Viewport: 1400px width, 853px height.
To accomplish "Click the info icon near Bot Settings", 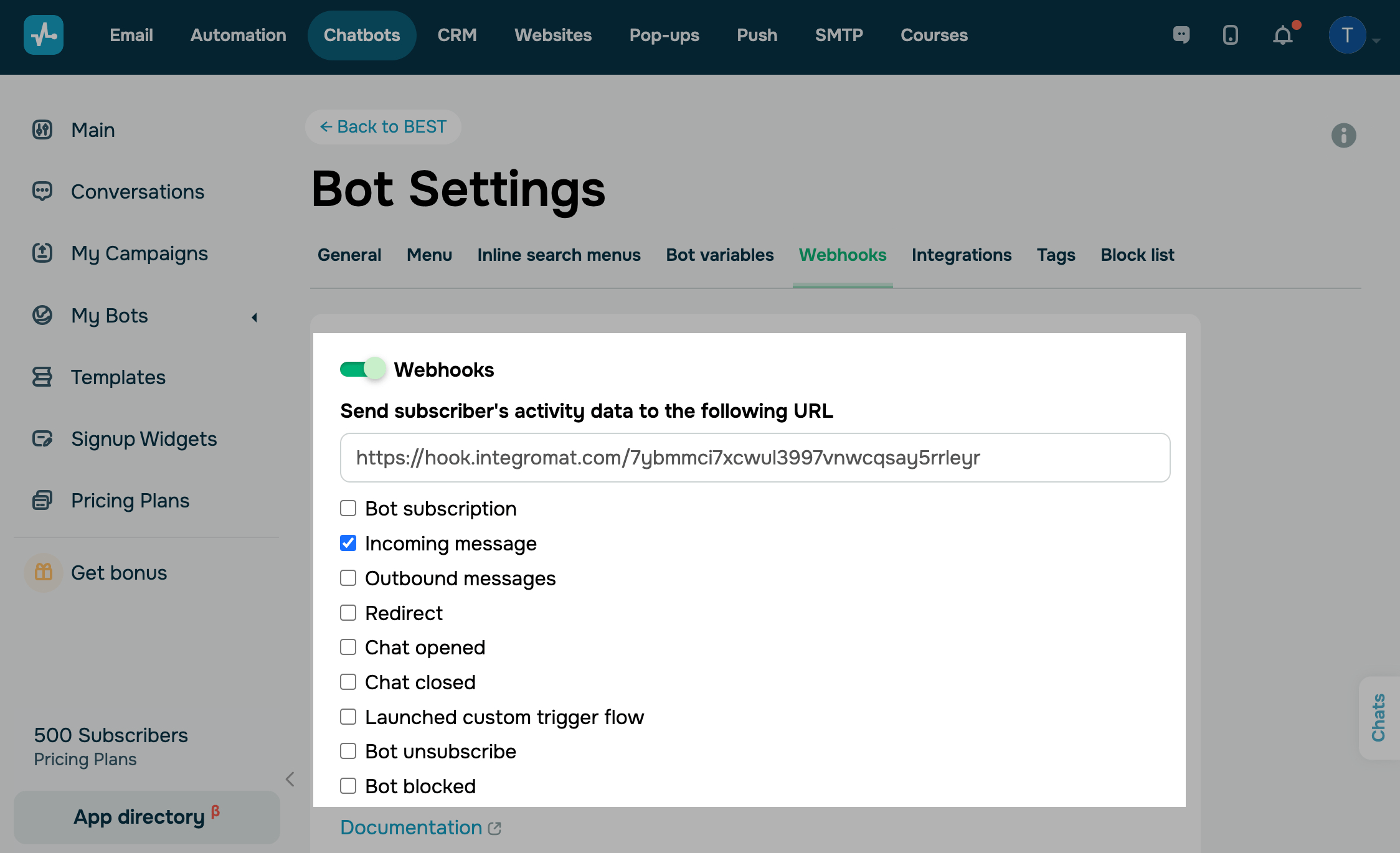I will pos(1343,135).
